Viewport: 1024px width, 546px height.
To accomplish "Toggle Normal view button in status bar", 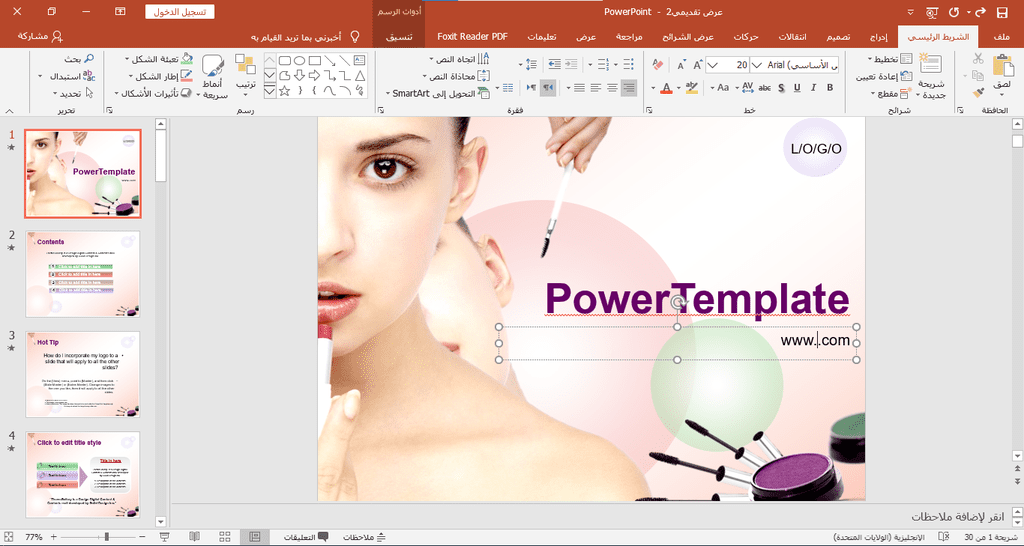I will pos(255,537).
